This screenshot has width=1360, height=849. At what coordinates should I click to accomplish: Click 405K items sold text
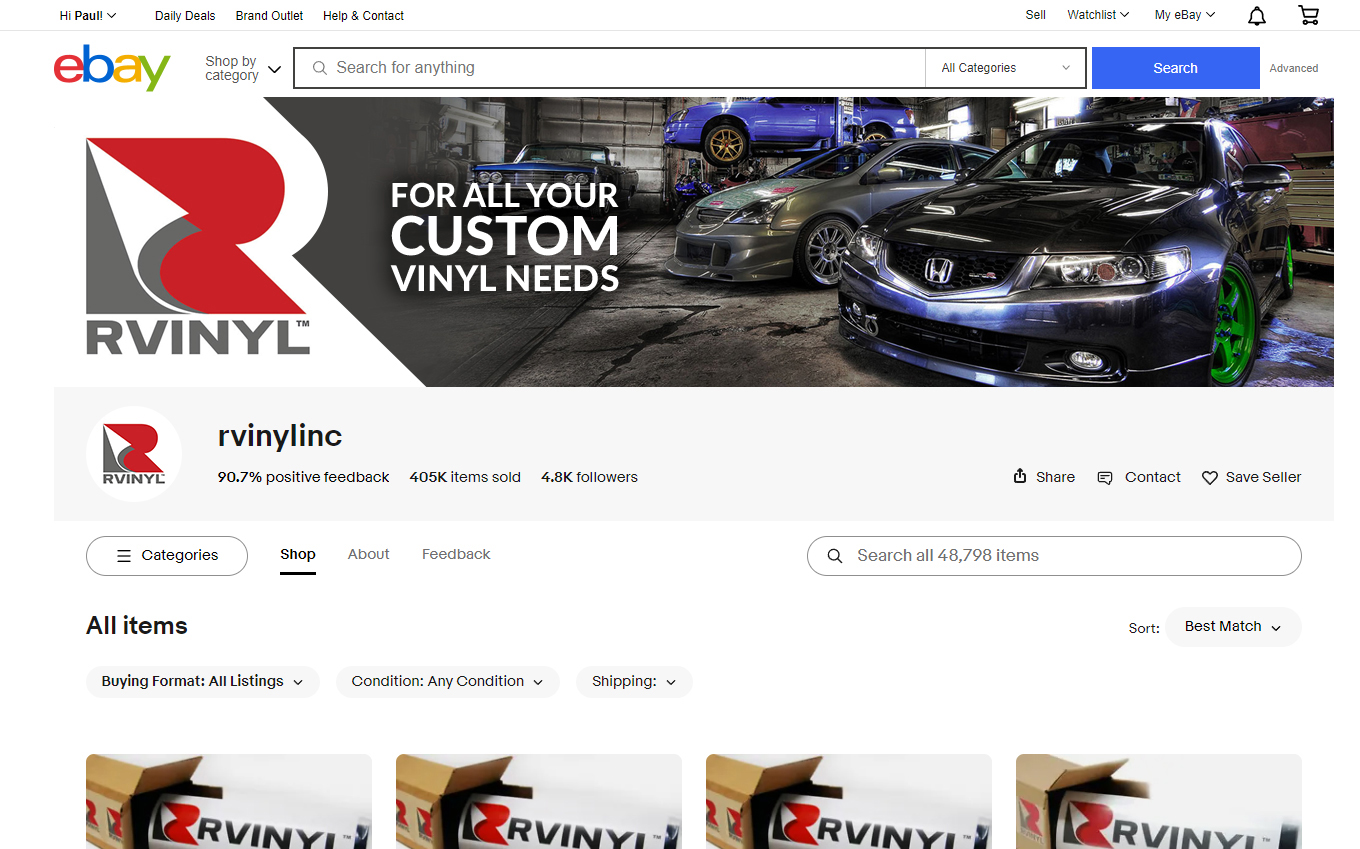465,477
